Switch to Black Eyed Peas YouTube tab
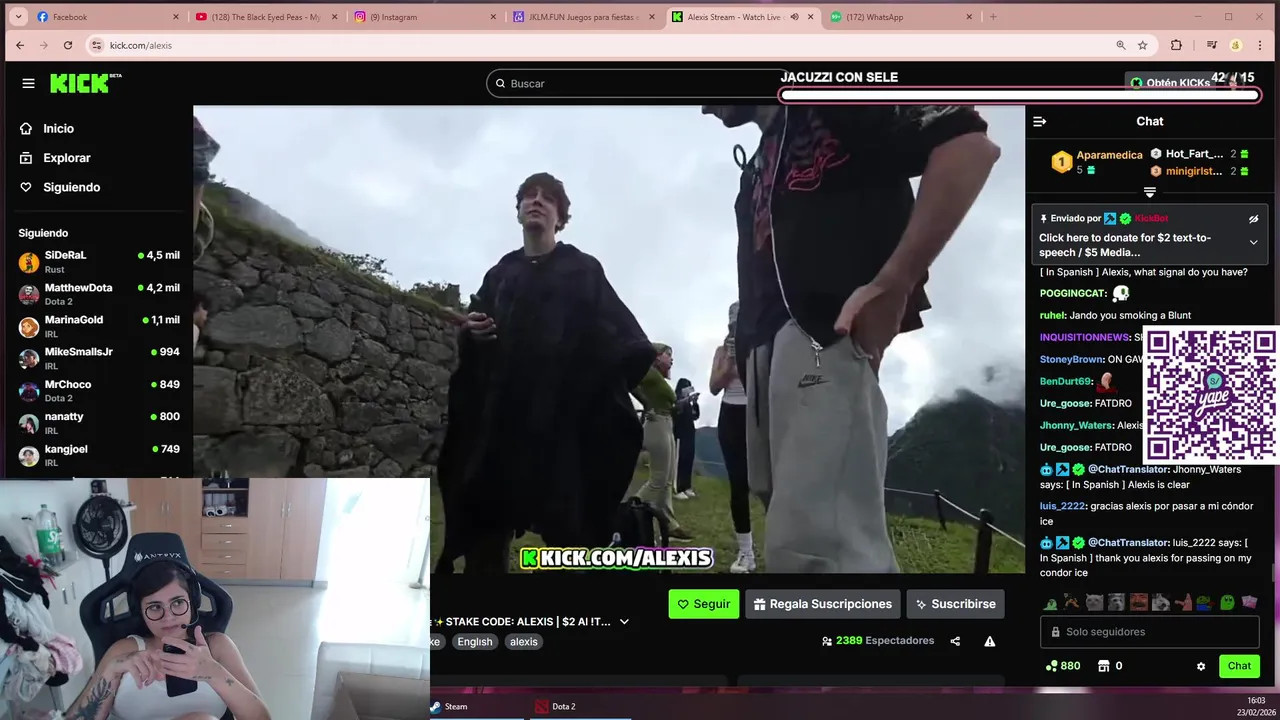The height and width of the screenshot is (720, 1280). [265, 17]
